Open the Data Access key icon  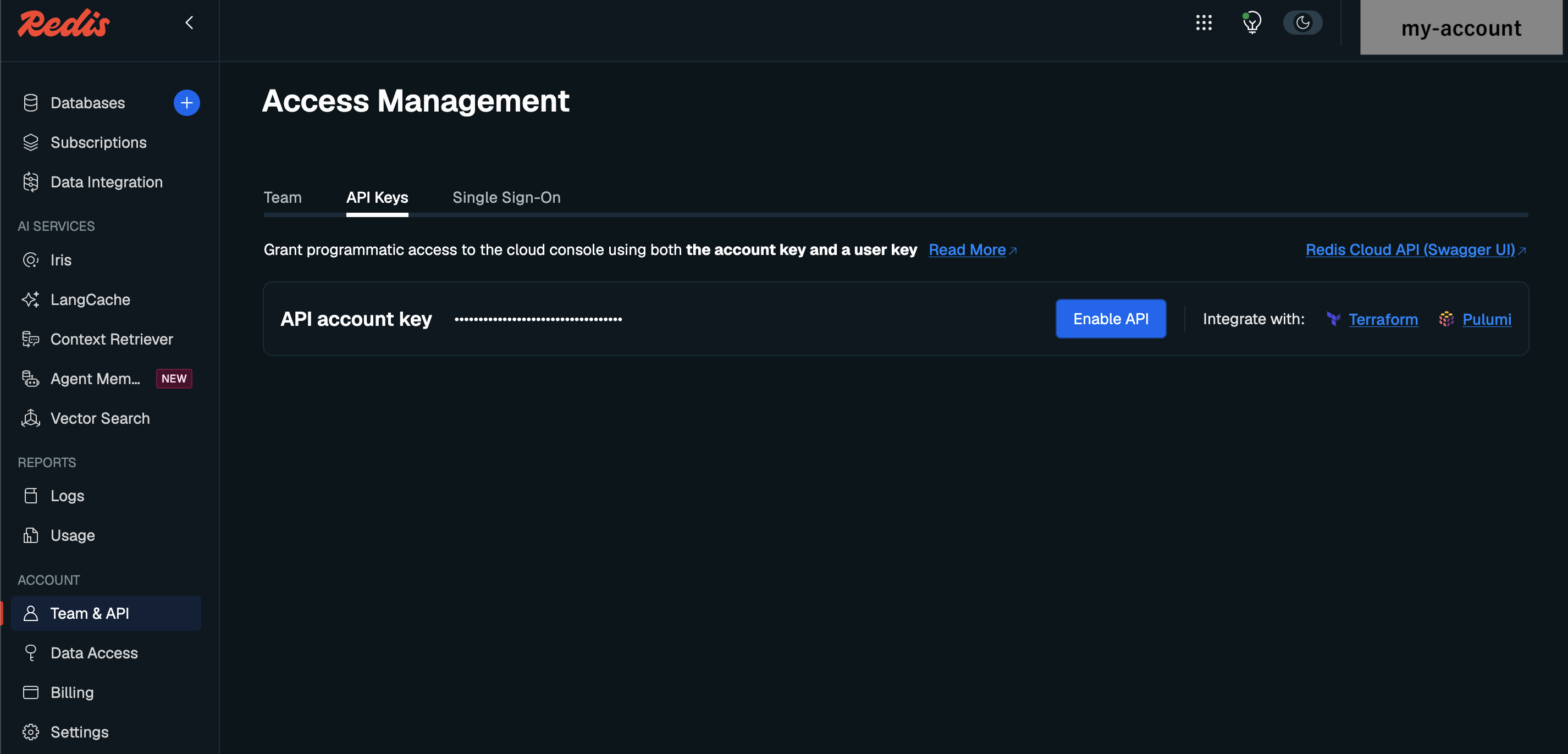(x=30, y=653)
